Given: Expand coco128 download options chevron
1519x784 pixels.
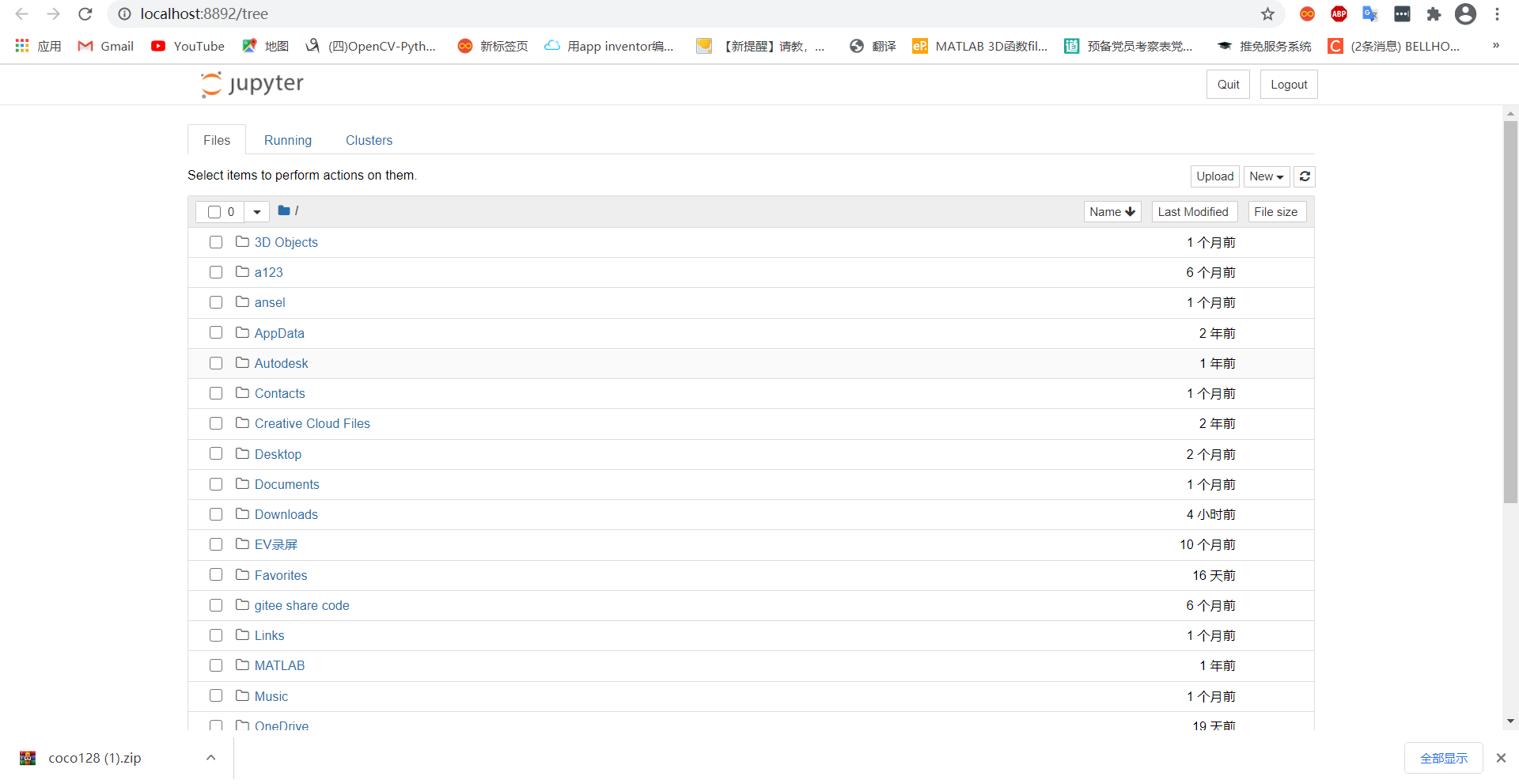Looking at the screenshot, I should coord(210,758).
